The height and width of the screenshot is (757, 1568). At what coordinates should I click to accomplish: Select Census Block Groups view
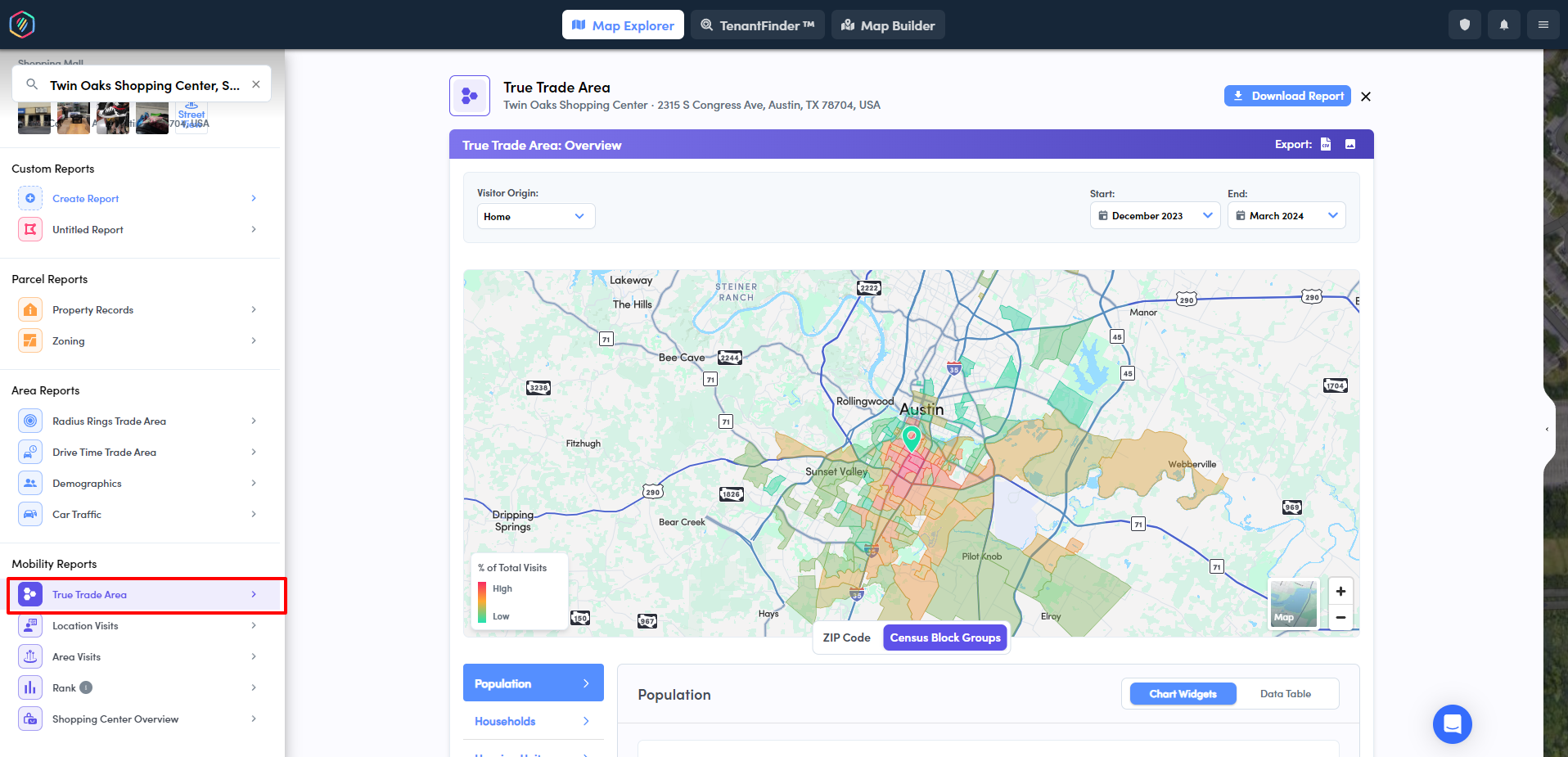pos(945,638)
